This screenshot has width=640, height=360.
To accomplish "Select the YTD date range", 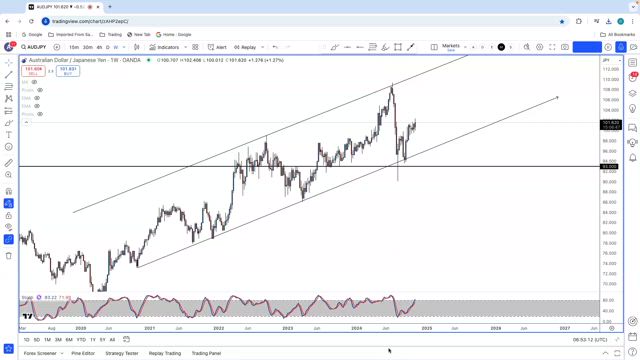I will (x=81, y=340).
